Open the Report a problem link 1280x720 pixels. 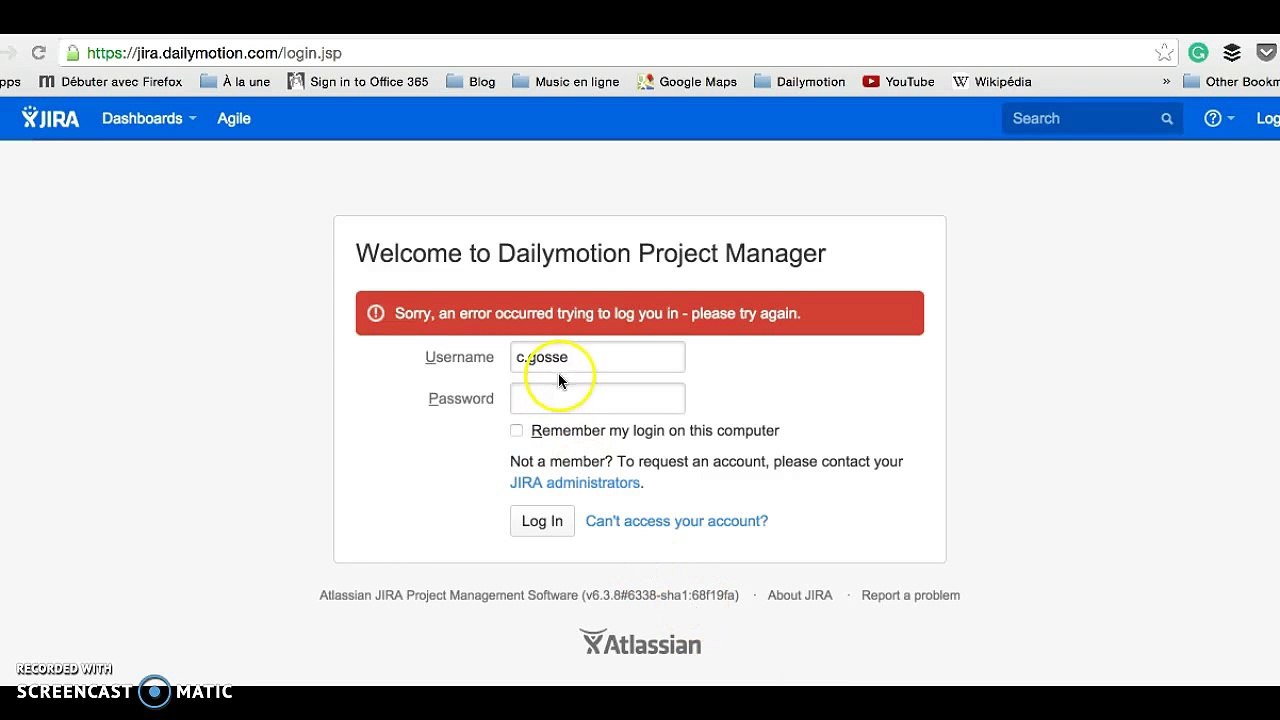(x=910, y=595)
